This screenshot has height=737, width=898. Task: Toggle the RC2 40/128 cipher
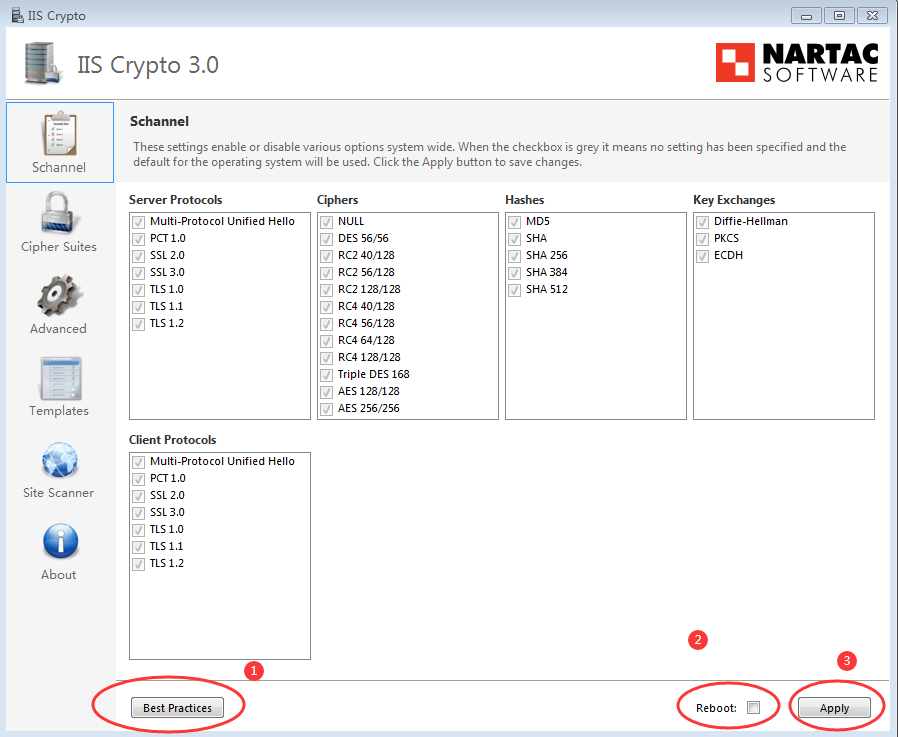[326, 255]
